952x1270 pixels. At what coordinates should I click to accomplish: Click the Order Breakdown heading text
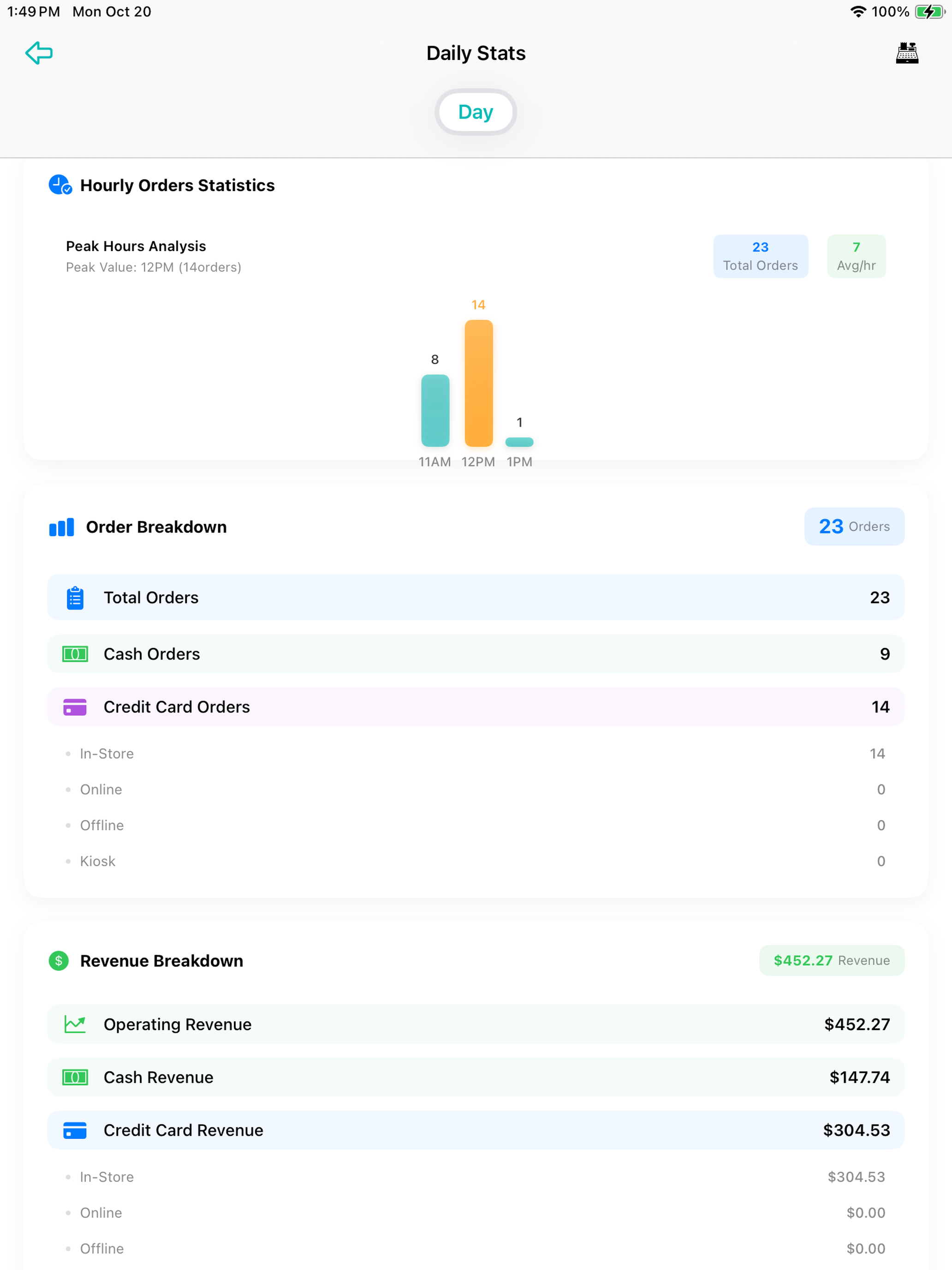click(x=156, y=527)
